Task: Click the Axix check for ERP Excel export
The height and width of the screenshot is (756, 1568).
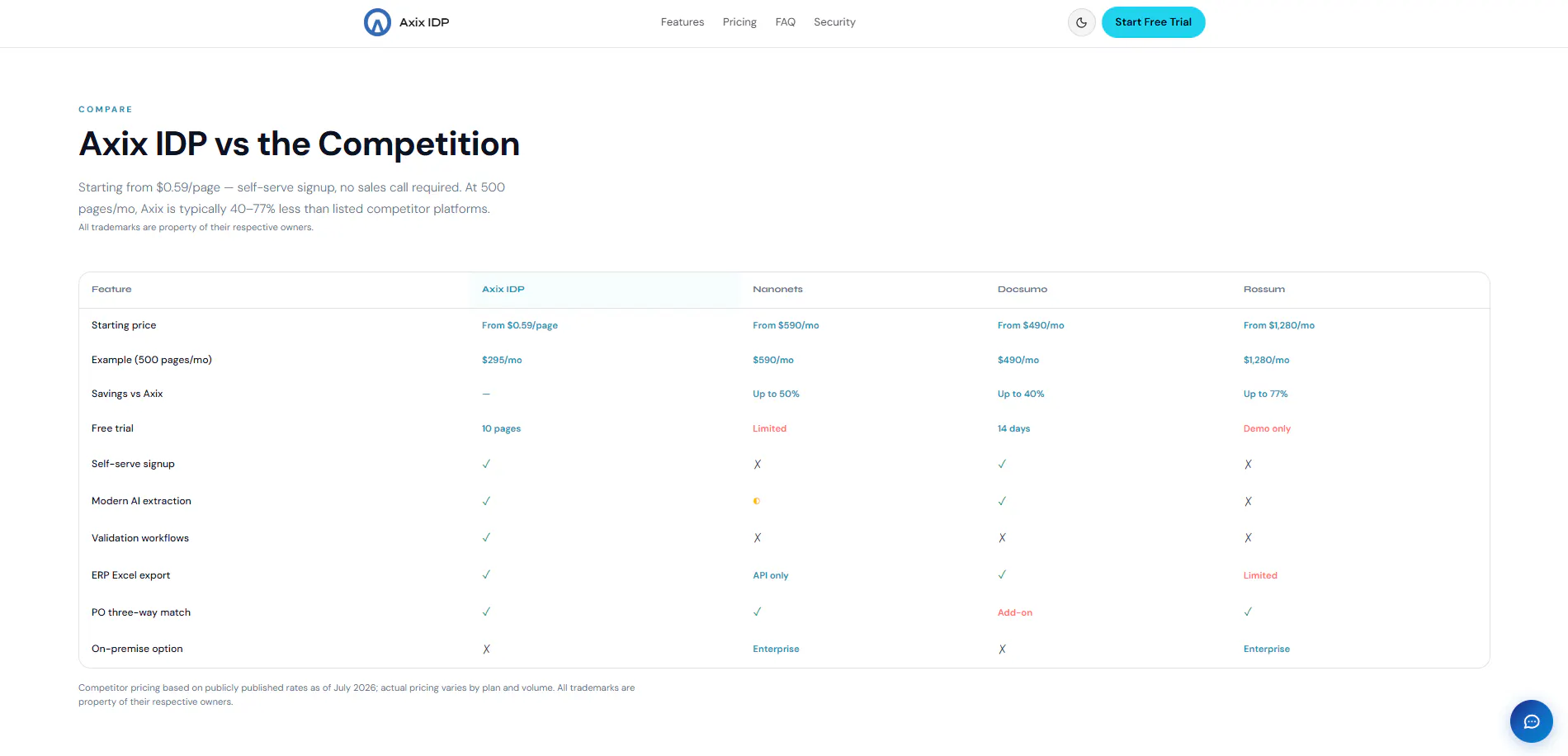Action: (x=486, y=574)
